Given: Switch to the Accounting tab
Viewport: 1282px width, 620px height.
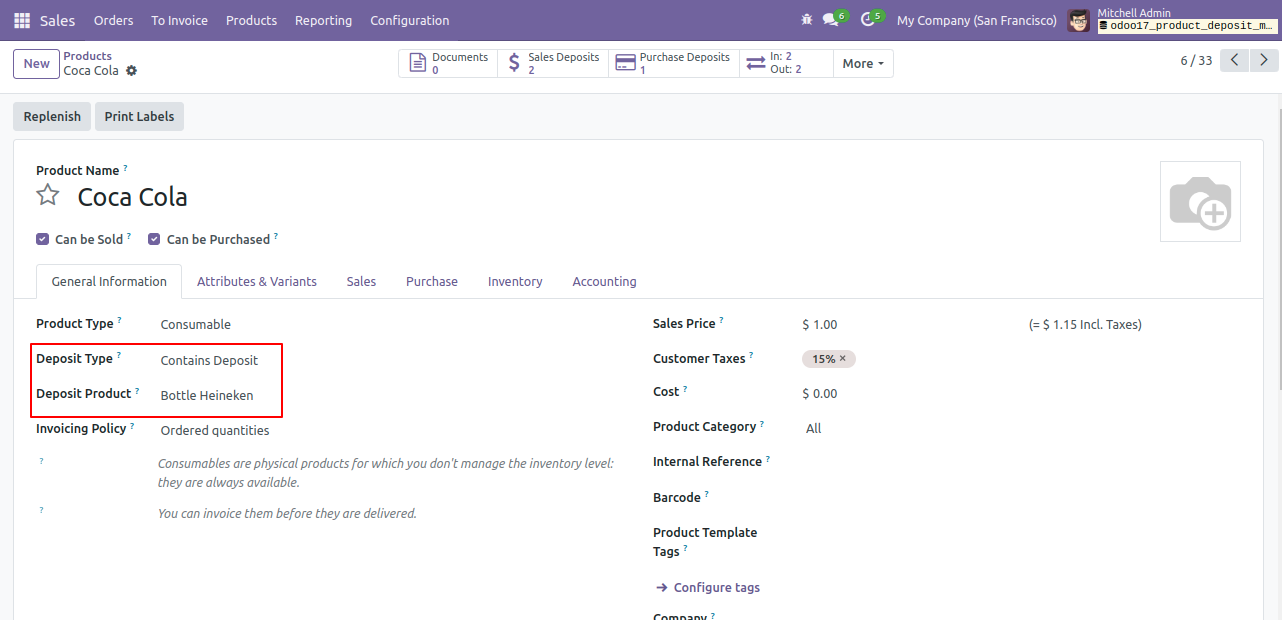Looking at the screenshot, I should [604, 281].
